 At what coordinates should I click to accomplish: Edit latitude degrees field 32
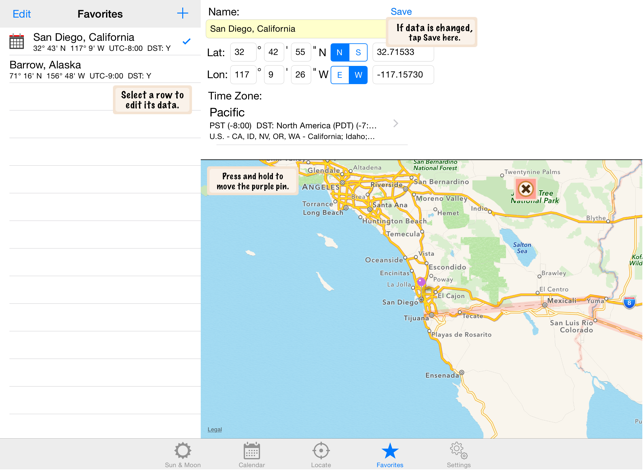pyautogui.click(x=243, y=52)
